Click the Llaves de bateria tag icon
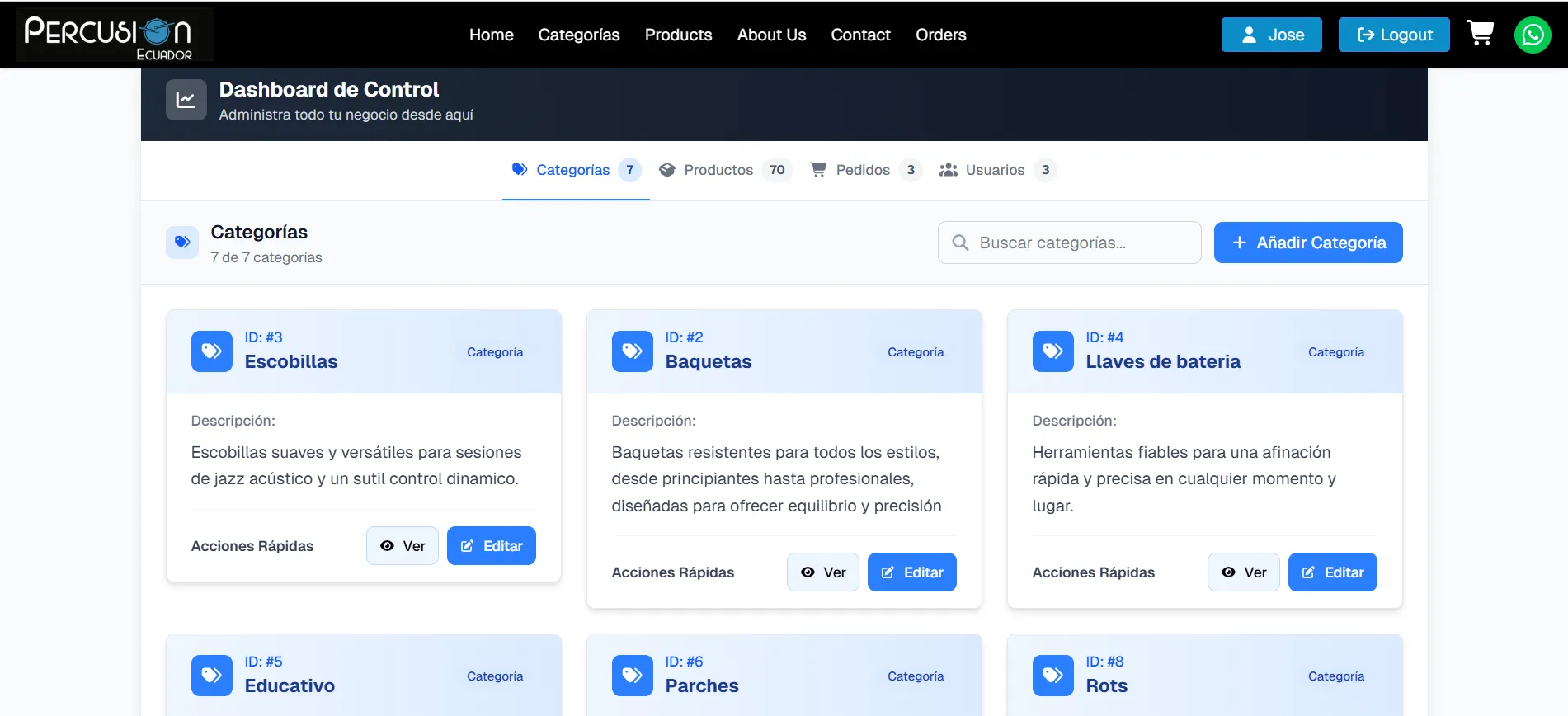The width and height of the screenshot is (1568, 716). pyautogui.click(x=1053, y=351)
